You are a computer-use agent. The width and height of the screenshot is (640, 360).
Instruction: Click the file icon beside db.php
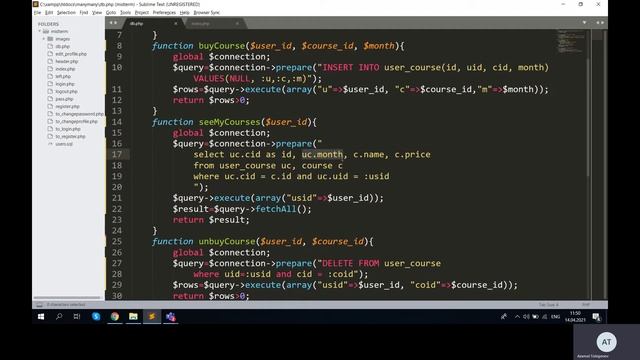(x=50, y=47)
